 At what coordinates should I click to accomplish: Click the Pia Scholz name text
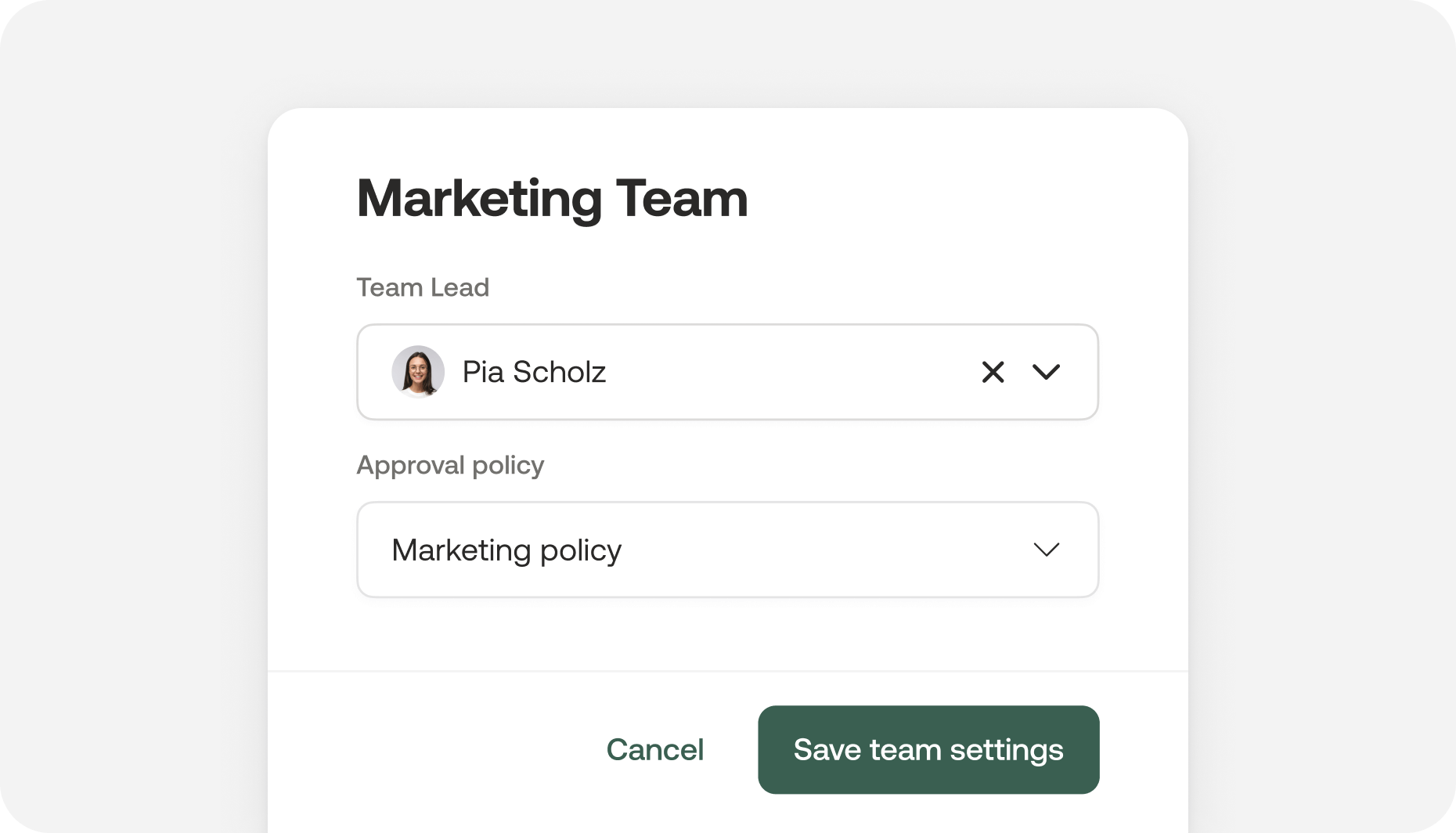[534, 372]
